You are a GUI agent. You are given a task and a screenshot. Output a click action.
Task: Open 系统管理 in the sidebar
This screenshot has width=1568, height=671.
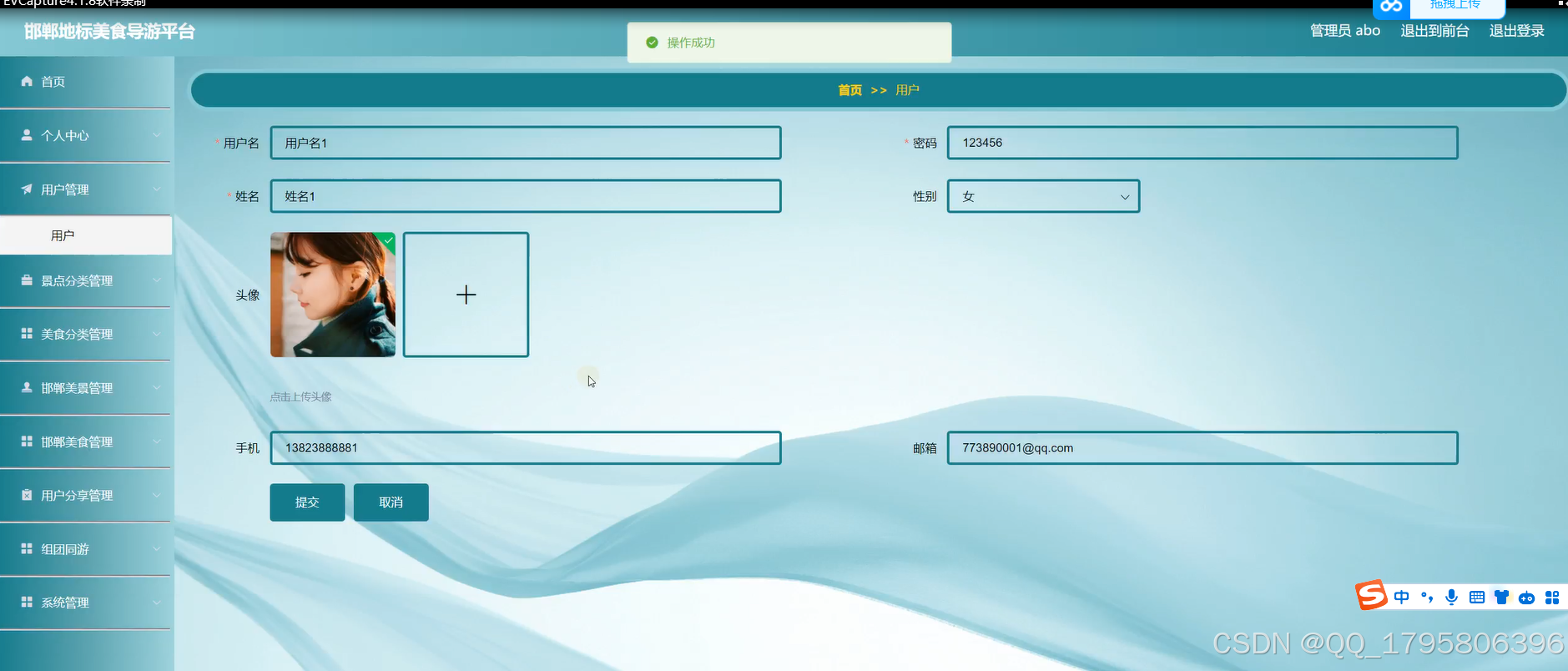click(x=86, y=602)
